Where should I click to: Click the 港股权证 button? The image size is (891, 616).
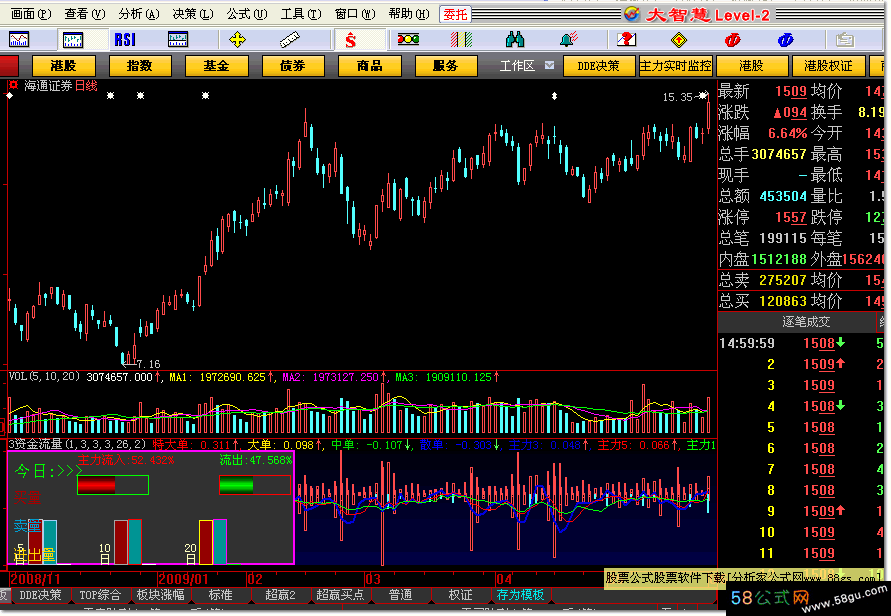(x=828, y=66)
